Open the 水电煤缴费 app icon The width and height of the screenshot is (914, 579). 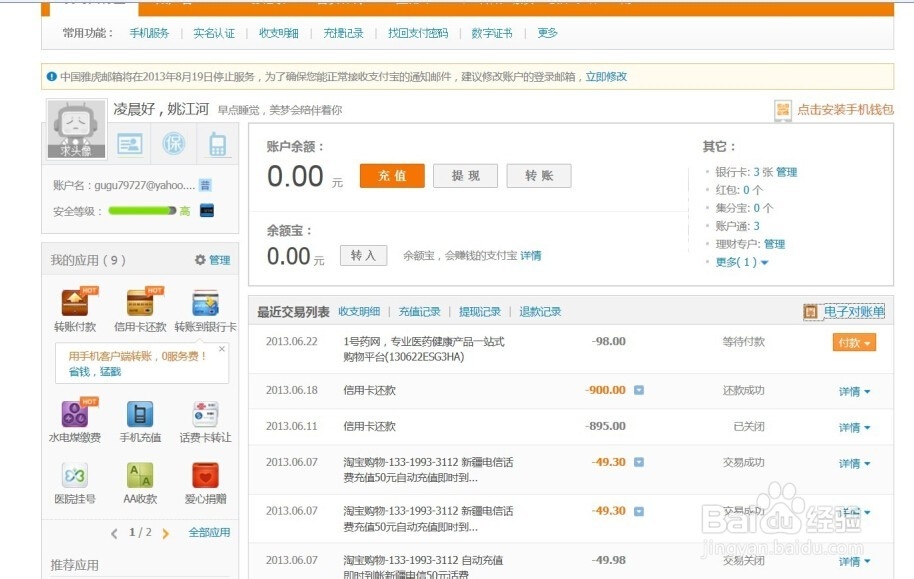coord(75,414)
